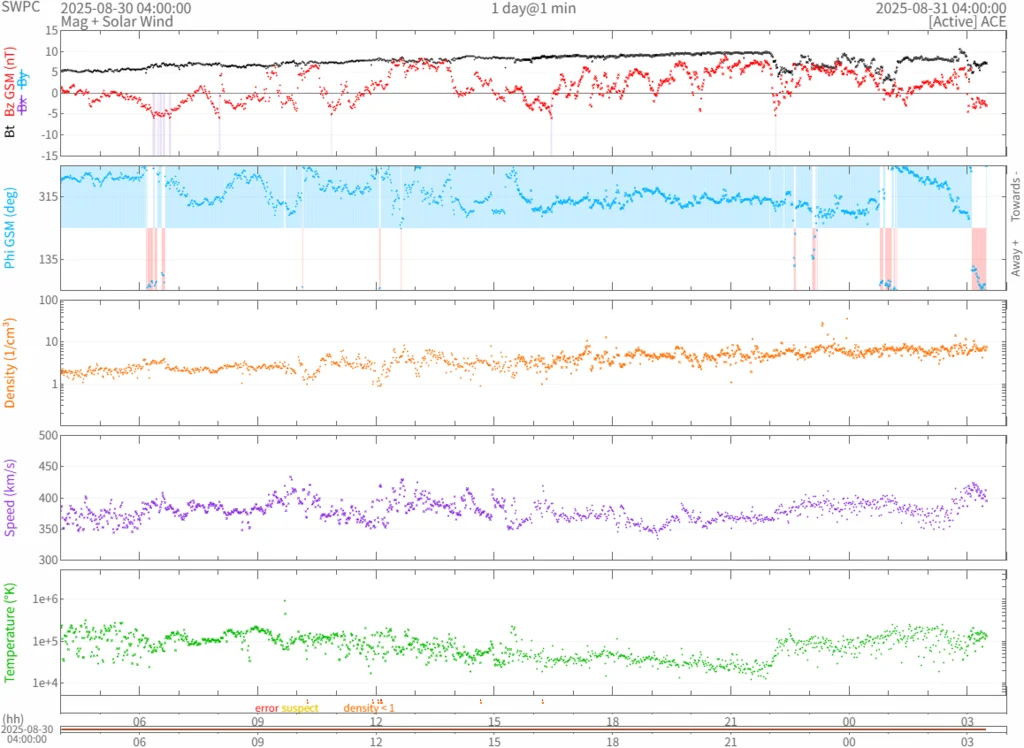
Task: Click the red 'error' legend entry
Action: pyautogui.click(x=266, y=708)
